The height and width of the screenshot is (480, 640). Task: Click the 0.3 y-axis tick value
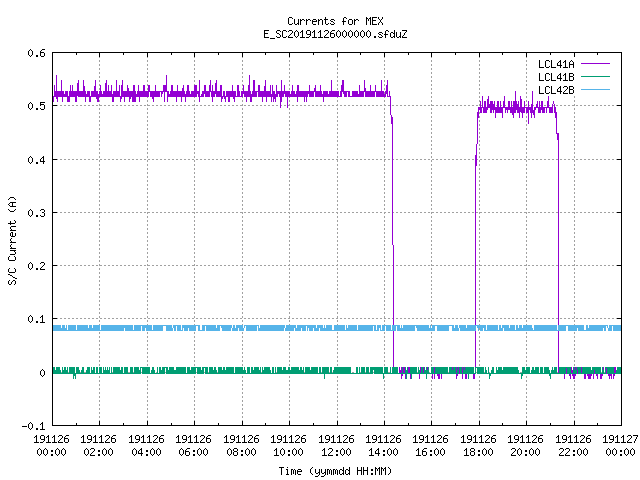36,213
